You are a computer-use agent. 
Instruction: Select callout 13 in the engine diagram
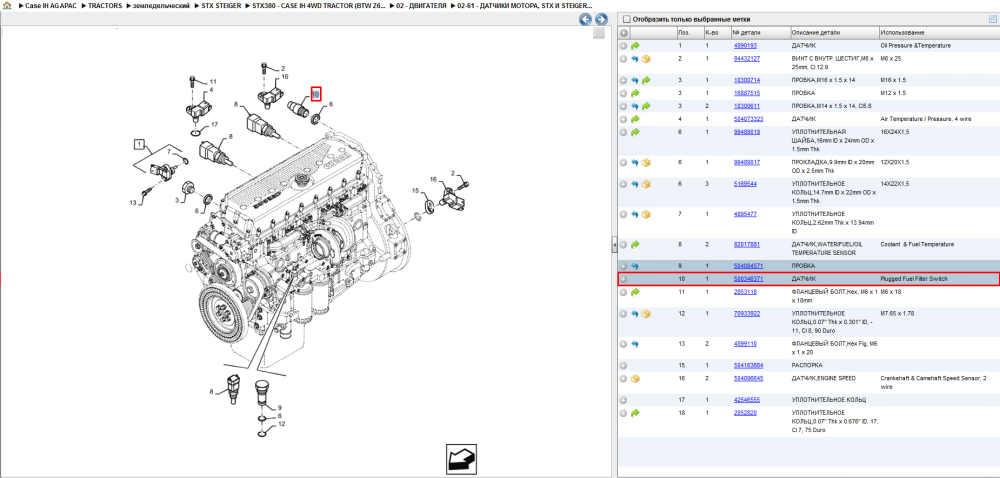(133, 203)
